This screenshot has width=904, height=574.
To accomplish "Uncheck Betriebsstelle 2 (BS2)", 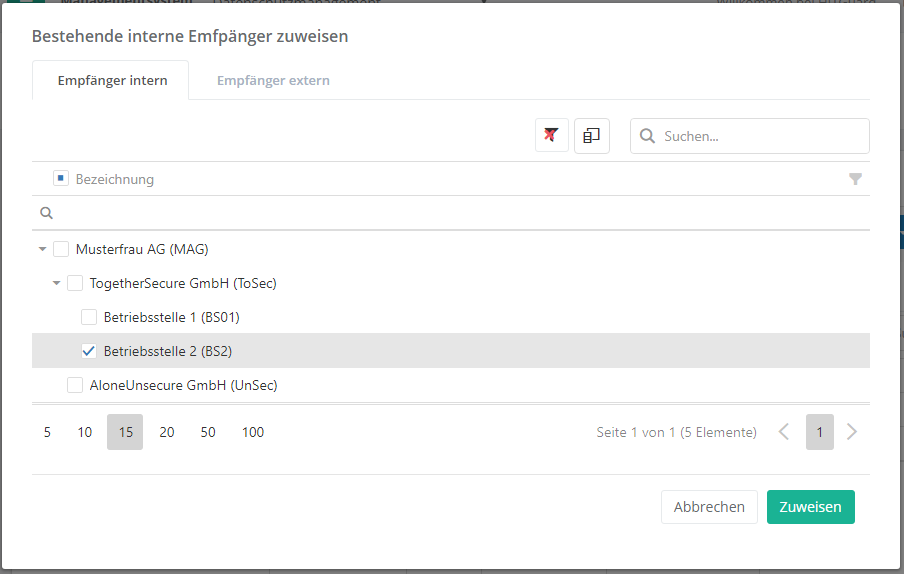I will [89, 351].
